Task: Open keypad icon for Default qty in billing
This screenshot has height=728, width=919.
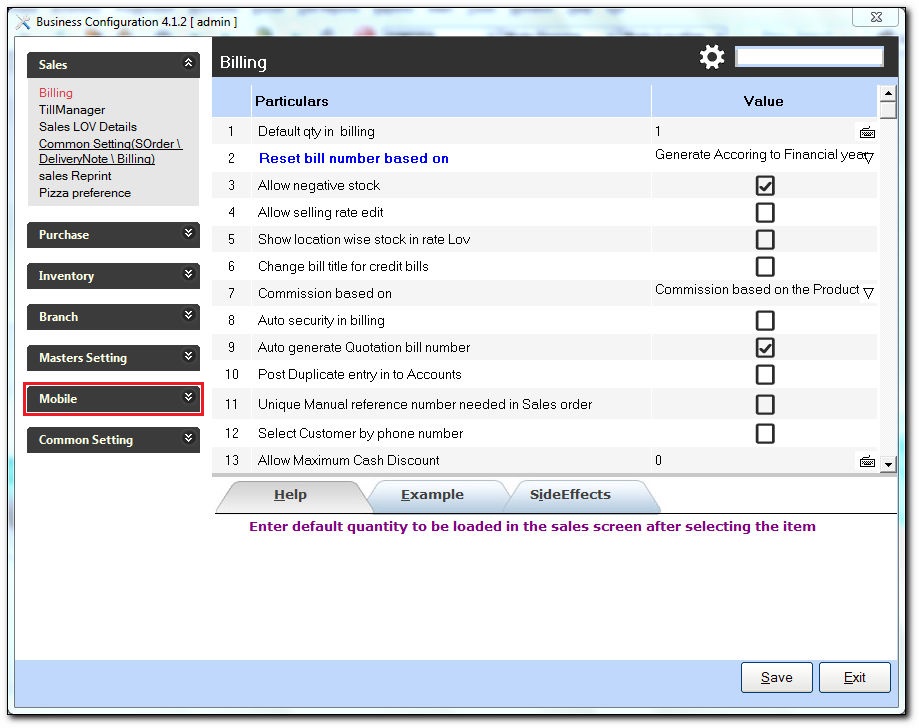Action: pos(867,132)
